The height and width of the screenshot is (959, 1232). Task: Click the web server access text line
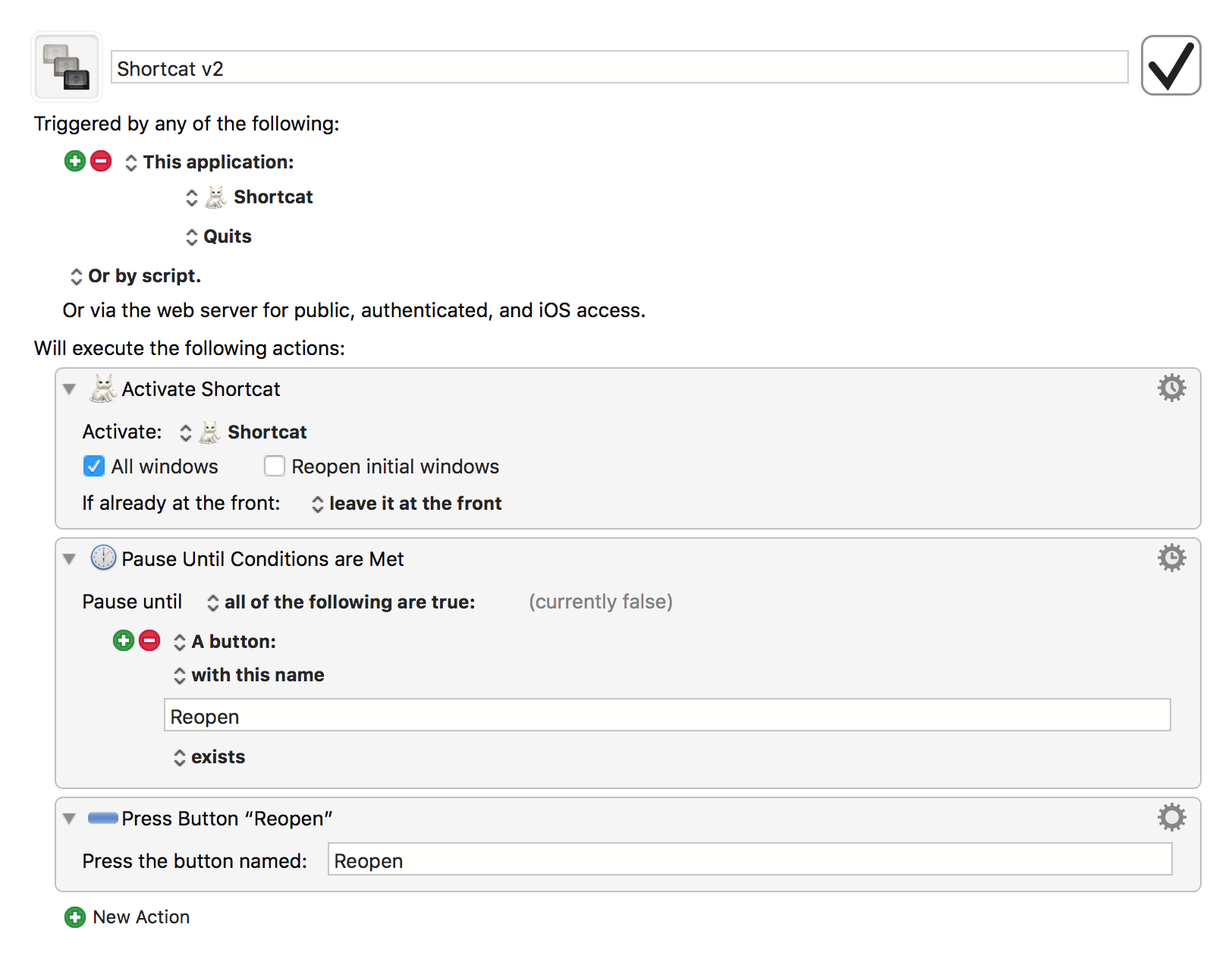tap(354, 310)
